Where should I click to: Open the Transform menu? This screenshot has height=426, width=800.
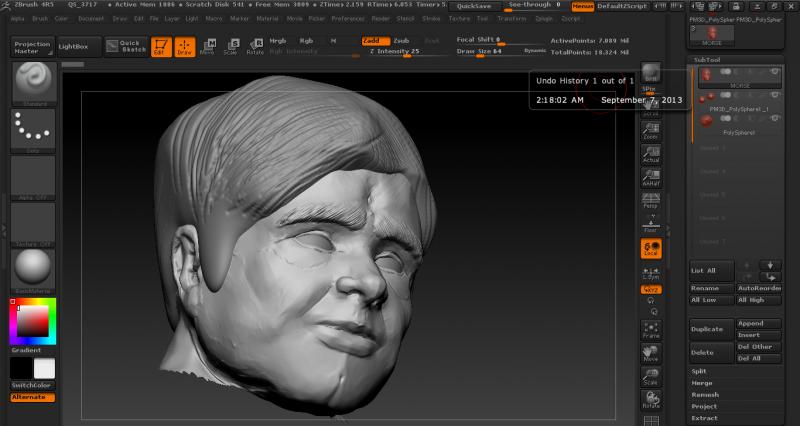511,18
